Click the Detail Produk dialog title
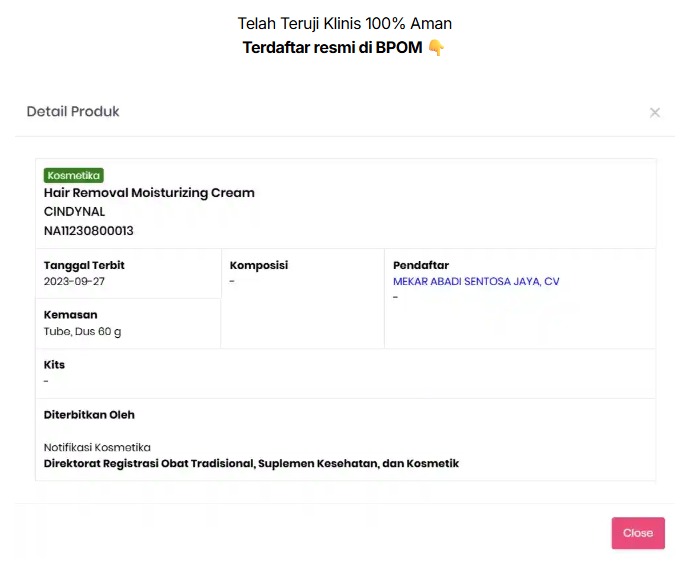The height and width of the screenshot is (584, 695). click(x=73, y=112)
